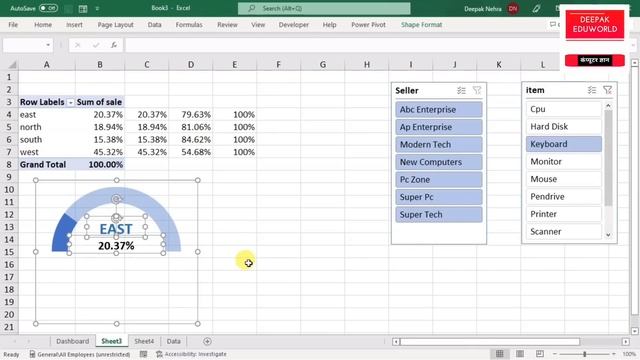
Task: Click the Insert Function fx icon
Action: coord(114,45)
